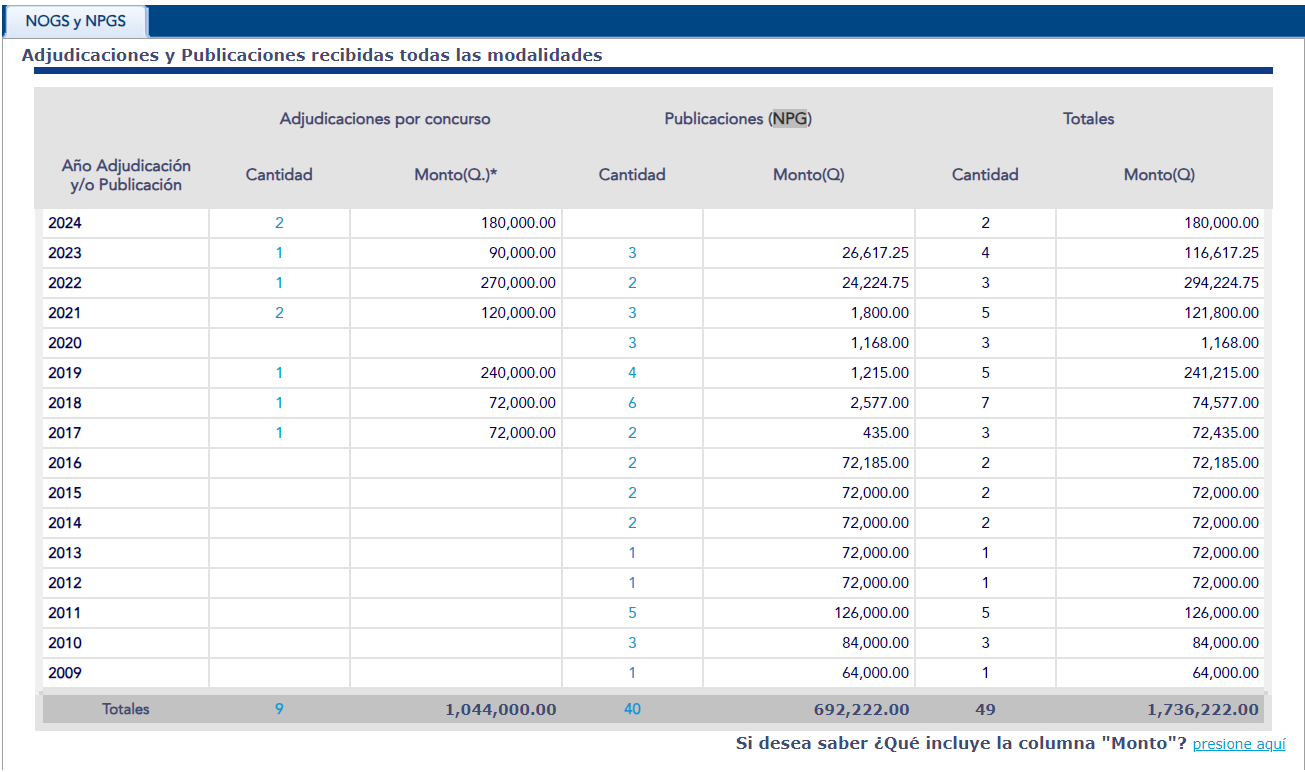Screen dimensions: 1305x772
Task: Select the NOGS y NPGS tab
Action: 76,20
